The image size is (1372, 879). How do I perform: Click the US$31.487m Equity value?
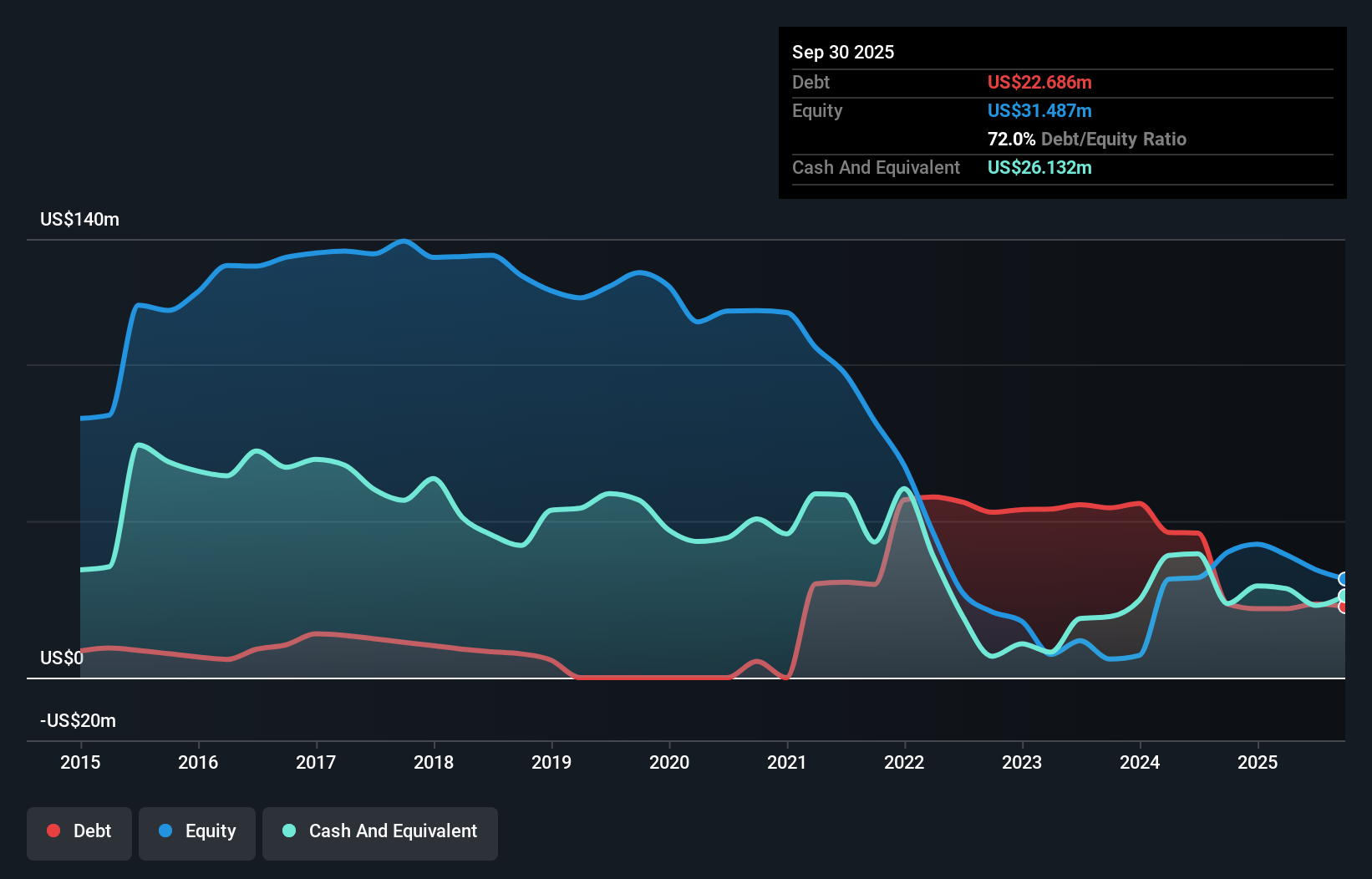click(1039, 110)
